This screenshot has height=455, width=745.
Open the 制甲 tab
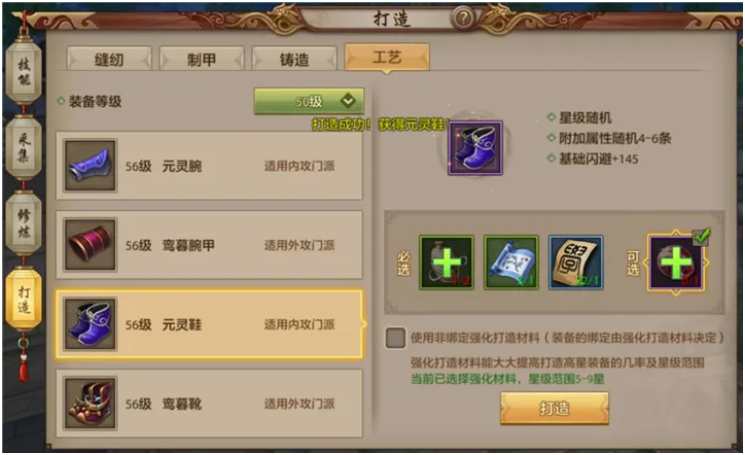click(x=202, y=59)
